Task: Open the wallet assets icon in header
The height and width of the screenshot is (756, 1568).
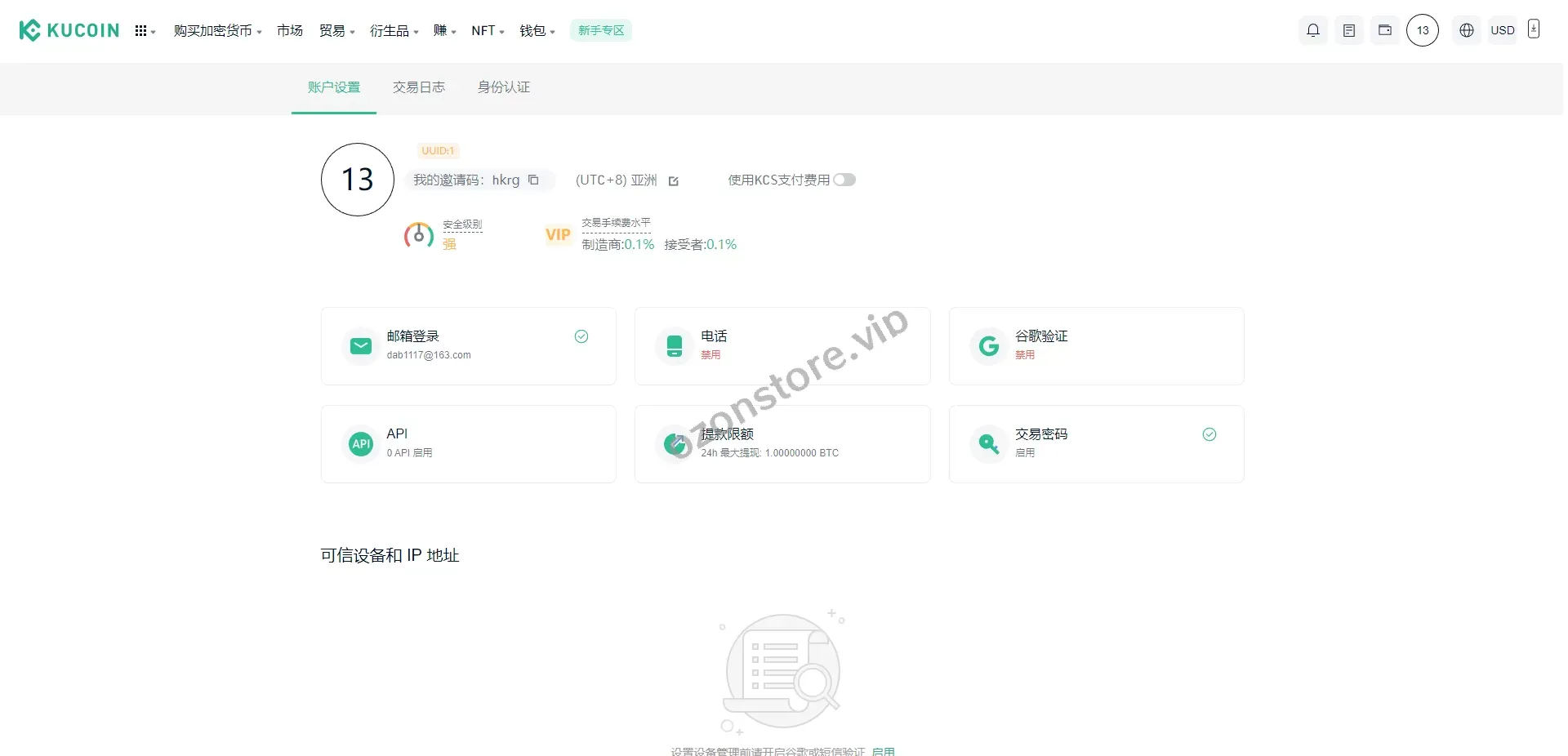Action: tap(1384, 30)
